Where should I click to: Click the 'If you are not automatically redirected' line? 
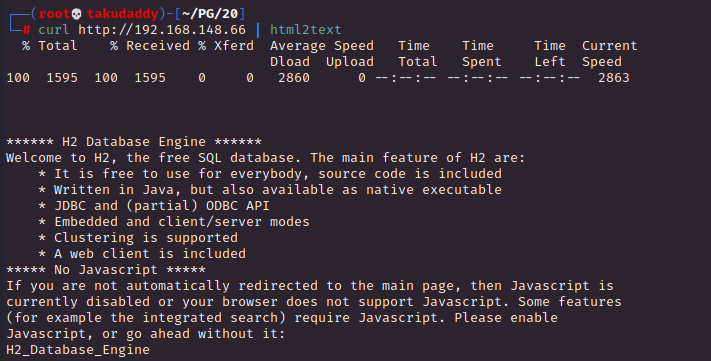pos(310,286)
